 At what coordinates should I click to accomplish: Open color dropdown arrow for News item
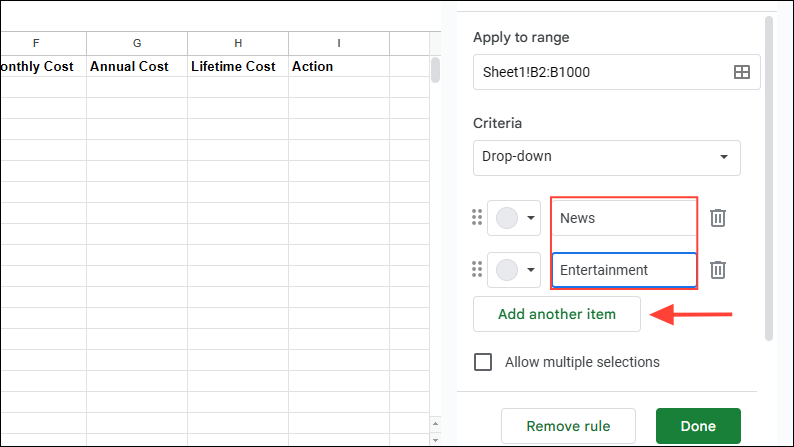tap(531, 218)
